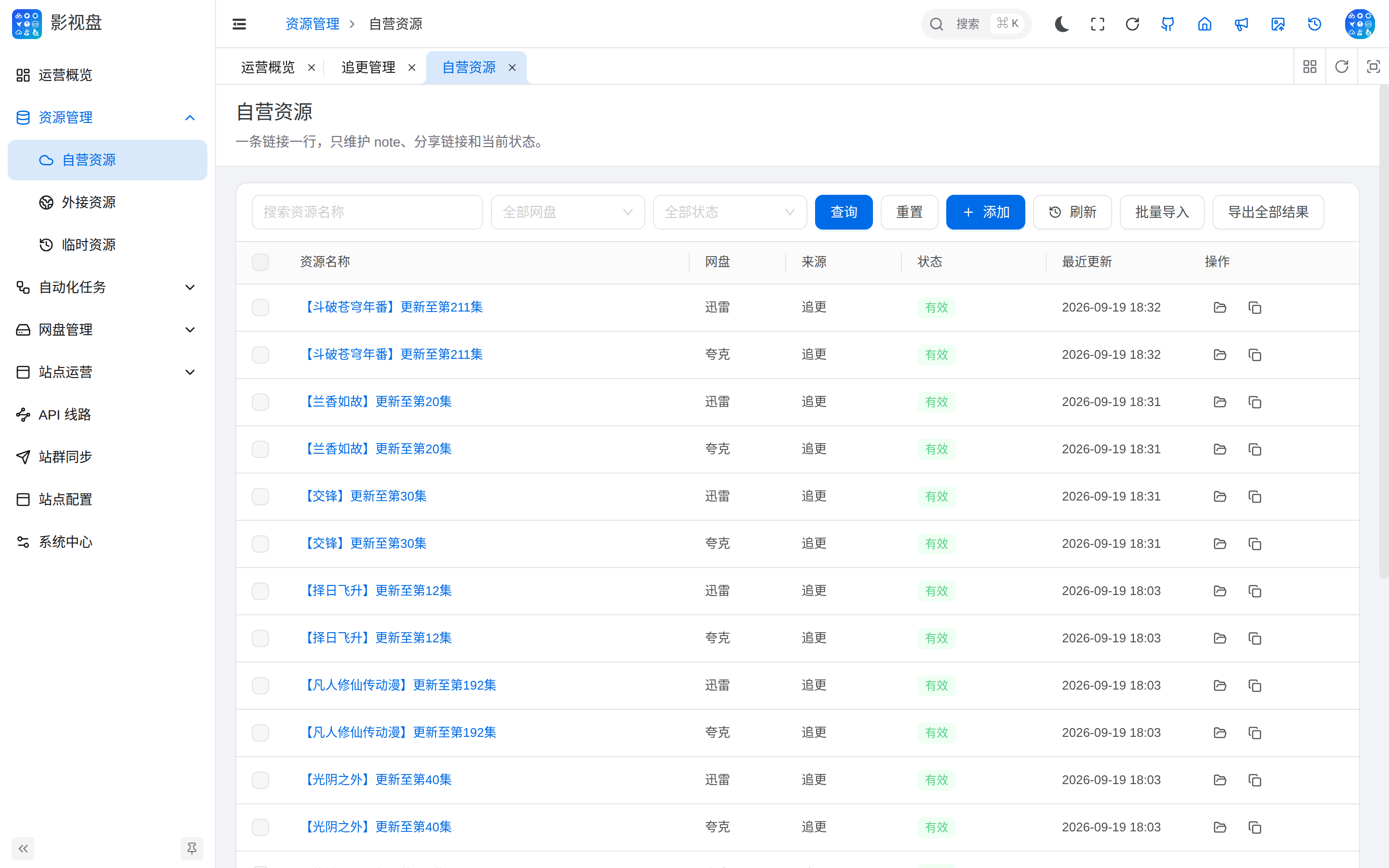Viewport: 1389px width, 868px height.
Task: Open 系统中心 in the sidebar
Action: 108,542
